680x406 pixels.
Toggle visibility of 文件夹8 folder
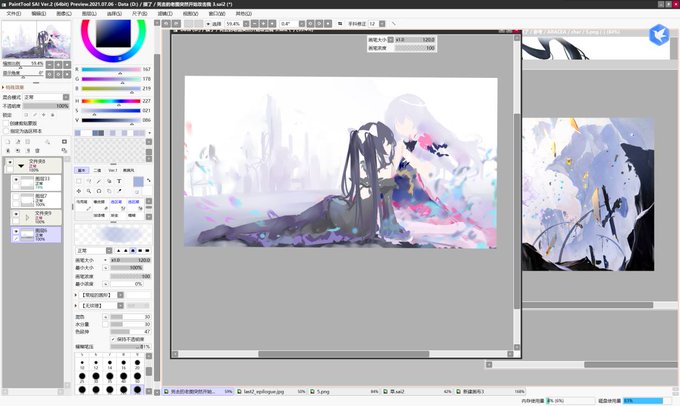pos(10,162)
